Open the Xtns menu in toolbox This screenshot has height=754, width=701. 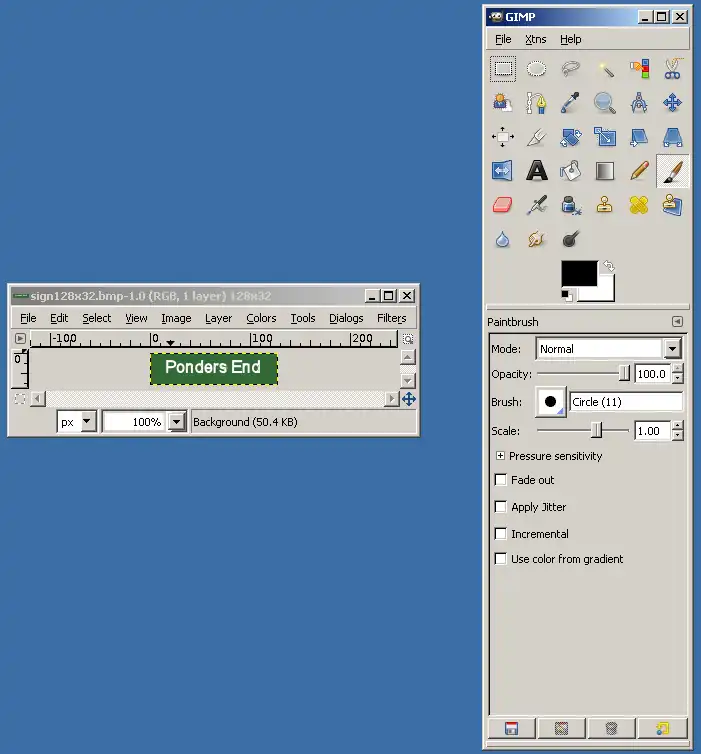tap(536, 39)
